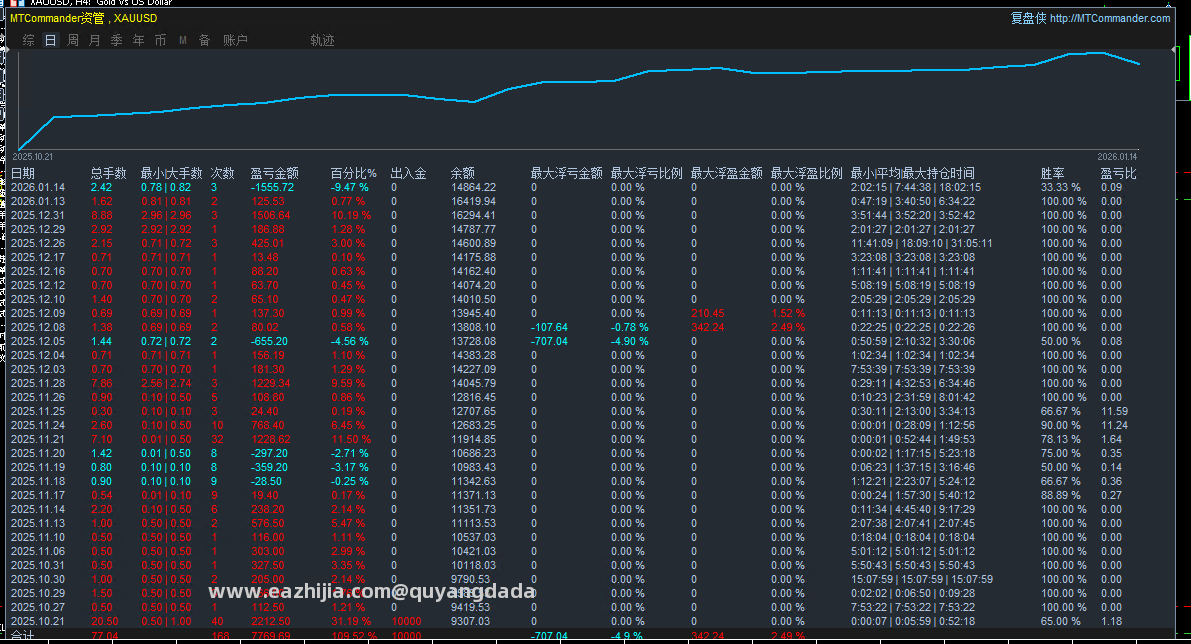Click the 10421.03 balance value
Viewport: 1191px width, 644px height.
(x=473, y=551)
